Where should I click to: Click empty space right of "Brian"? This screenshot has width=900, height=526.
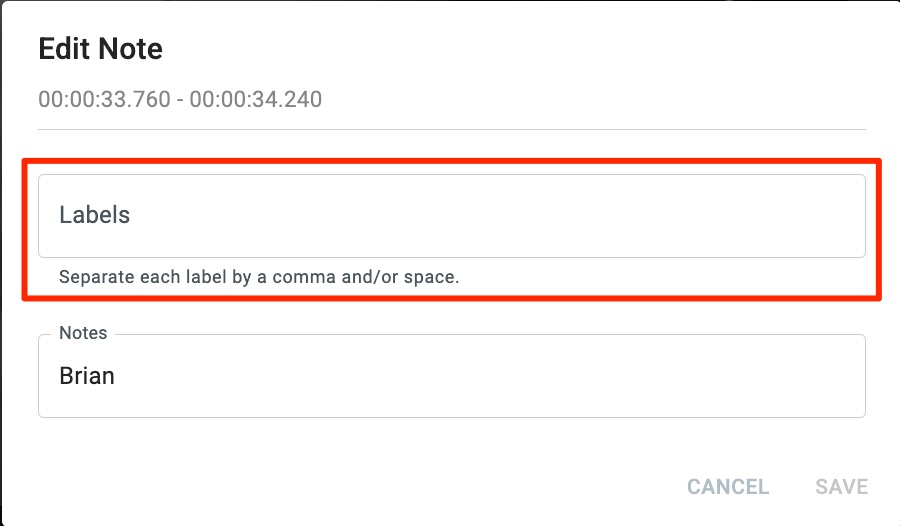500,377
